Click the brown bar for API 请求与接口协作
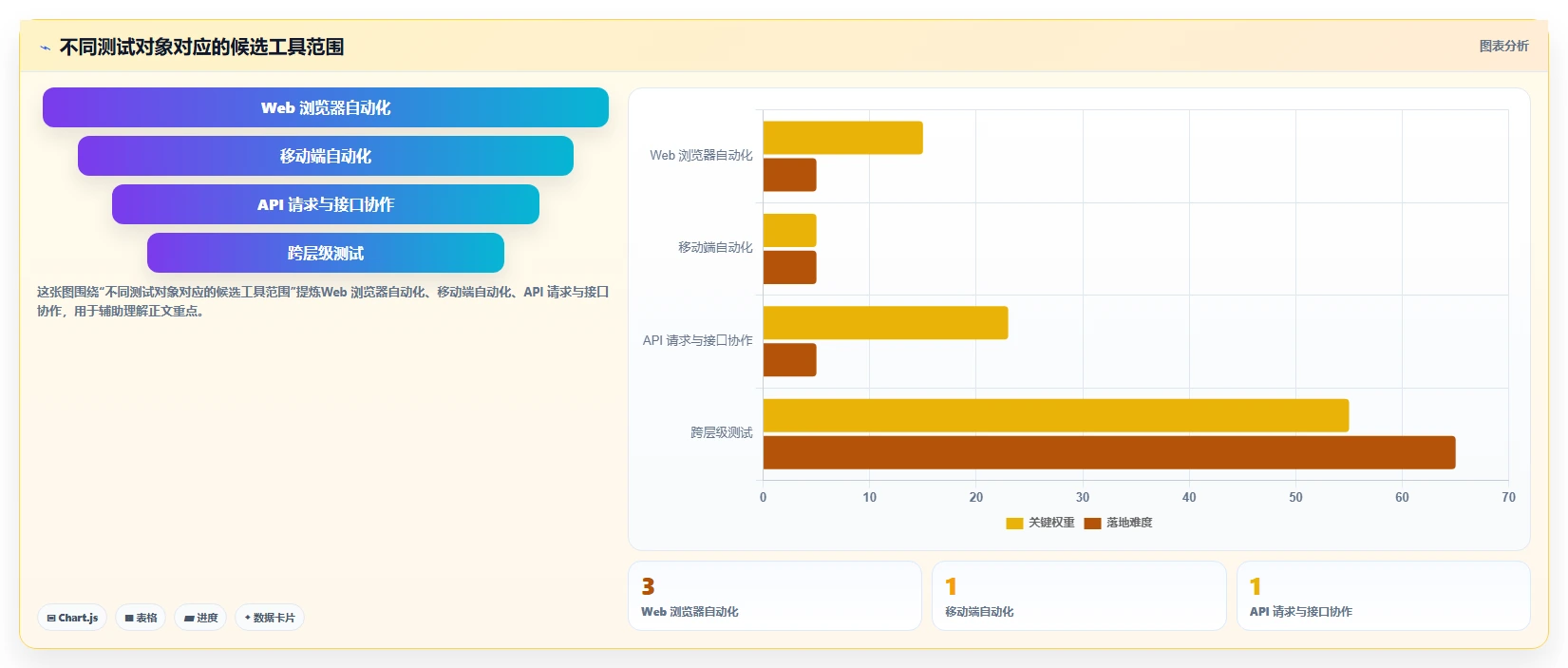This screenshot has width=1568, height=668. [x=789, y=360]
